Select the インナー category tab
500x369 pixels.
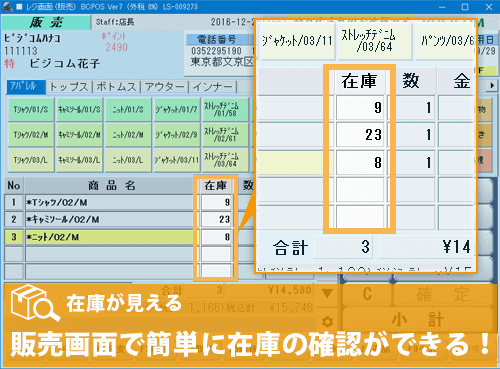pyautogui.click(x=212, y=87)
